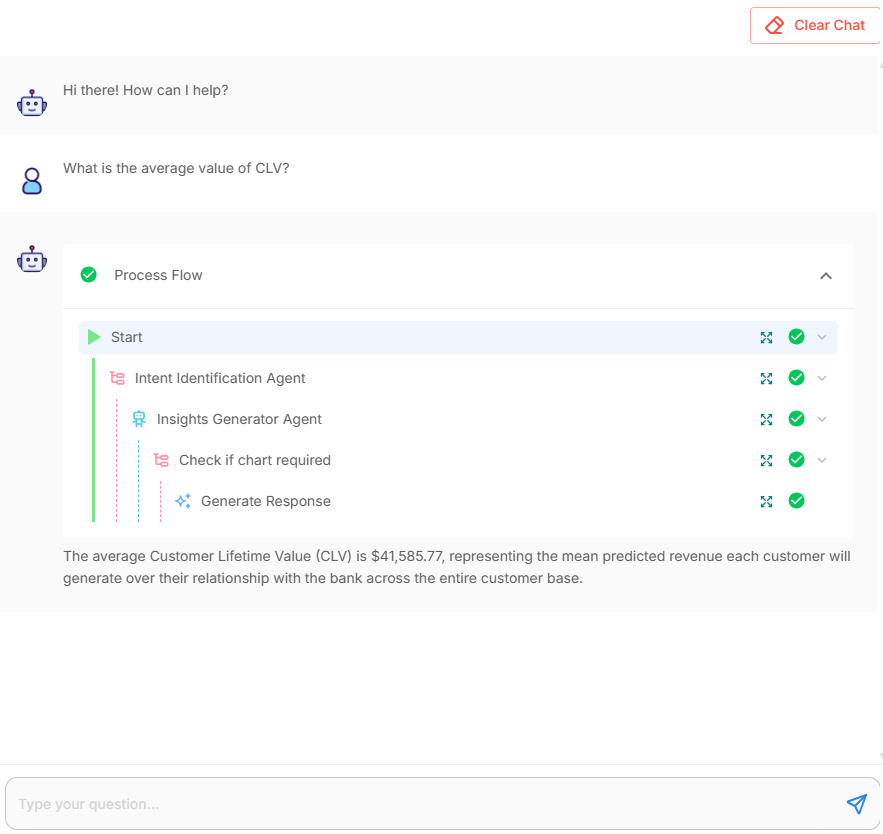Select the Start step in the flow
This screenshot has width=883, height=834.
pyautogui.click(x=126, y=337)
